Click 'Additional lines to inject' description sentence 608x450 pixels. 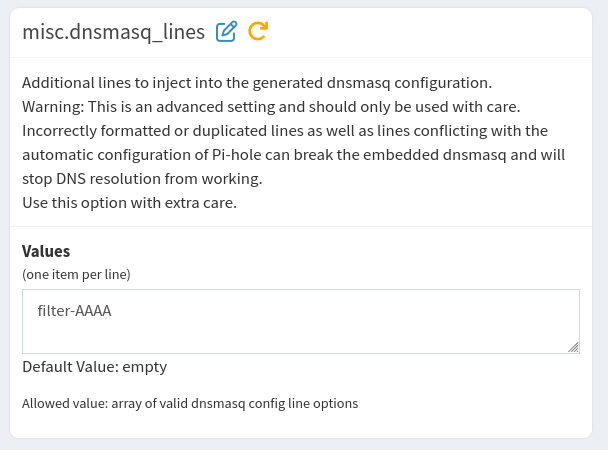click(257, 83)
